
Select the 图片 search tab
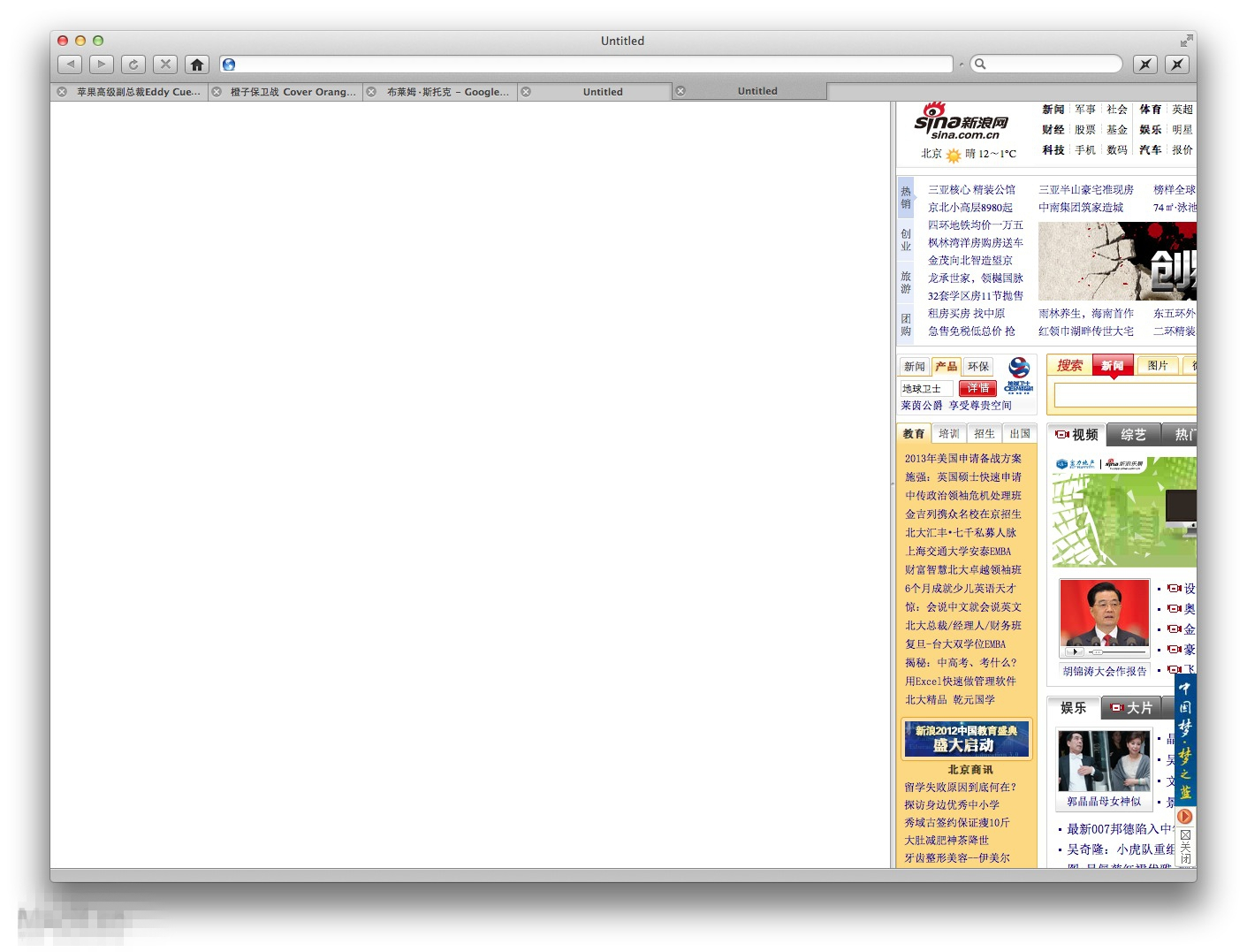[1158, 366]
